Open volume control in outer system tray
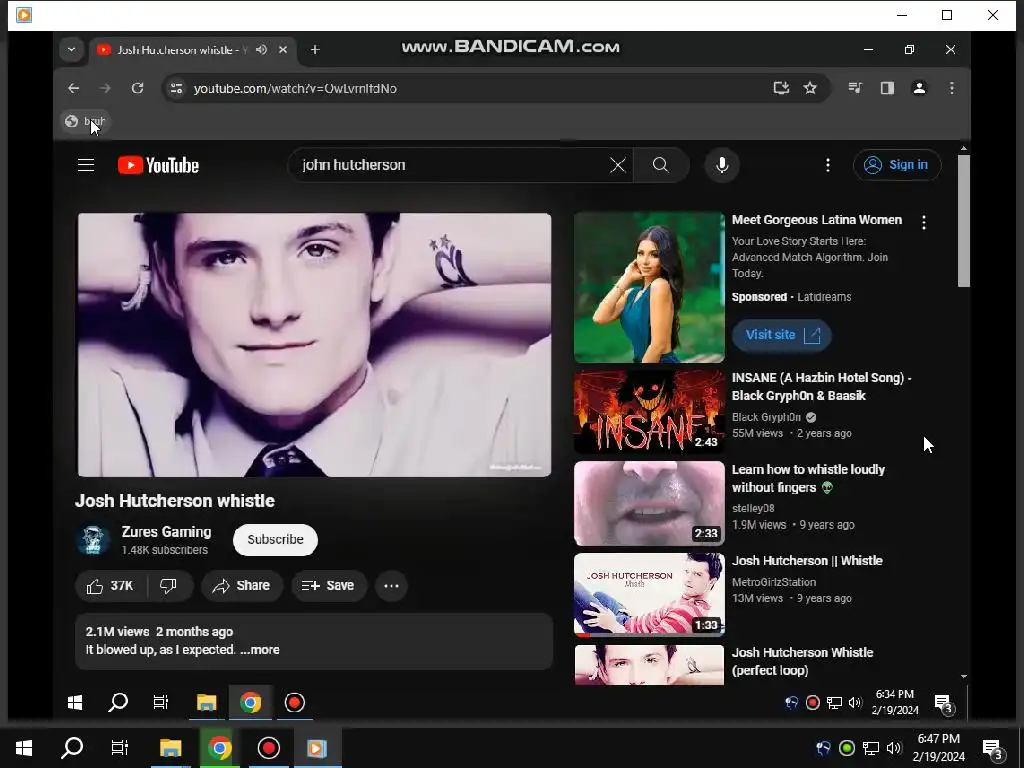The image size is (1024, 768). (894, 748)
